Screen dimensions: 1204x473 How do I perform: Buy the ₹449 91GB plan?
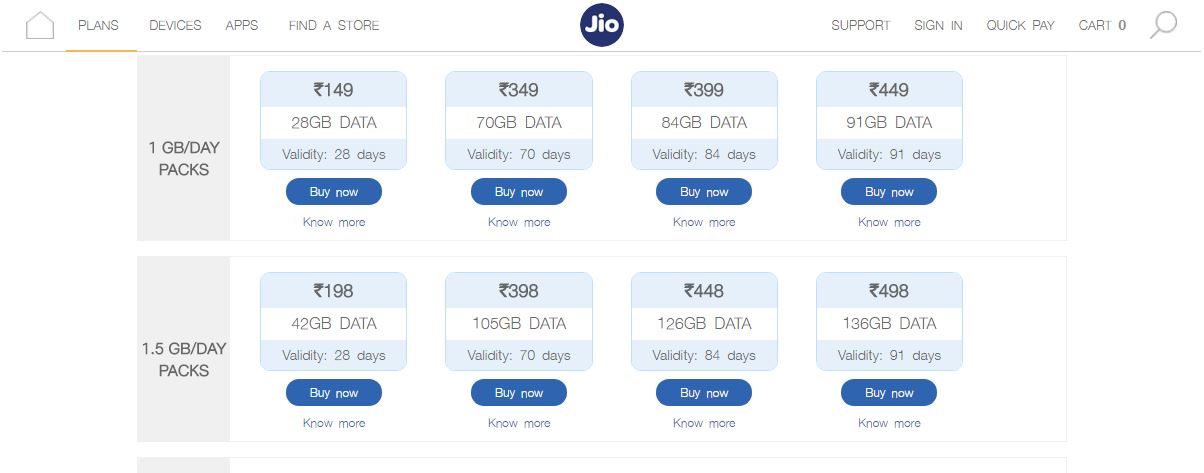[x=889, y=192]
